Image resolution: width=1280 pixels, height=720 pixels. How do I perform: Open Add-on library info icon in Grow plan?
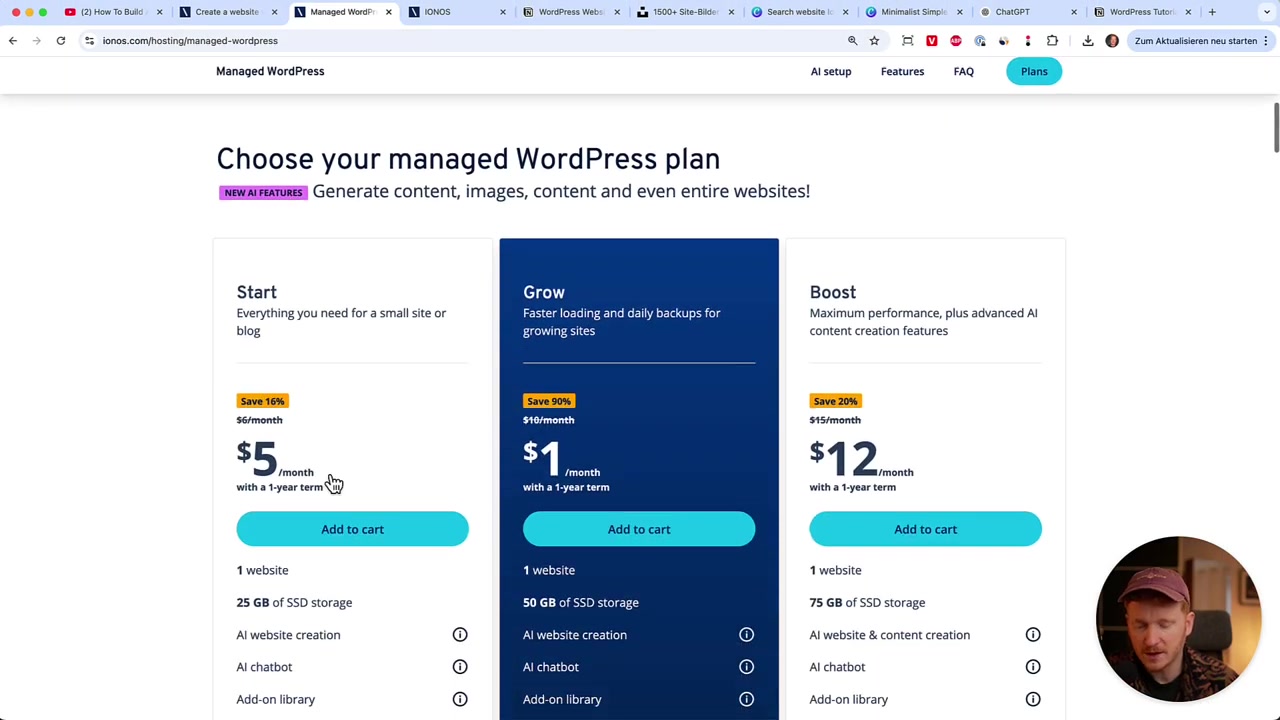[x=746, y=699]
